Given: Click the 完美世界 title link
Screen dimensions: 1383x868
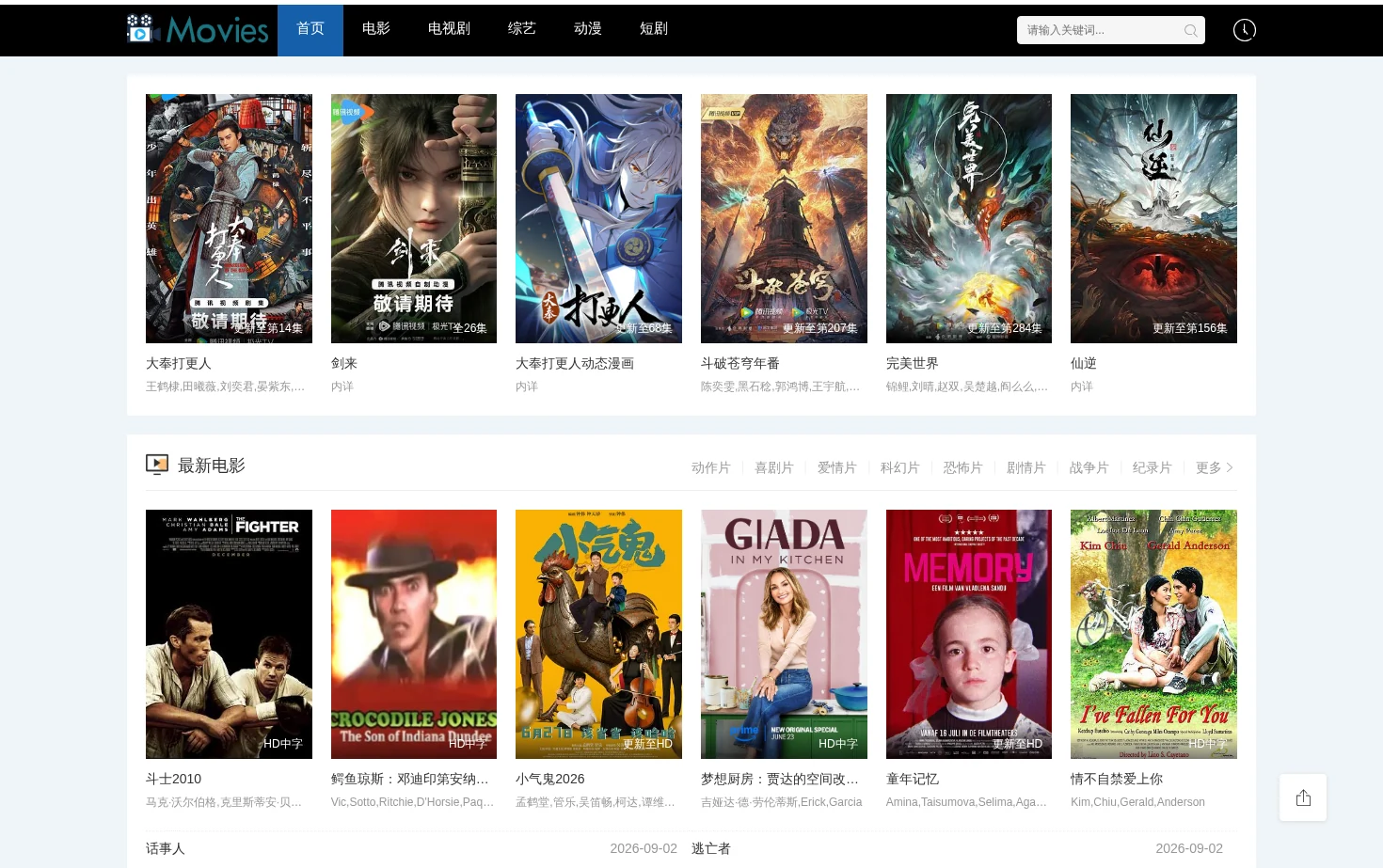Looking at the screenshot, I should (913, 363).
